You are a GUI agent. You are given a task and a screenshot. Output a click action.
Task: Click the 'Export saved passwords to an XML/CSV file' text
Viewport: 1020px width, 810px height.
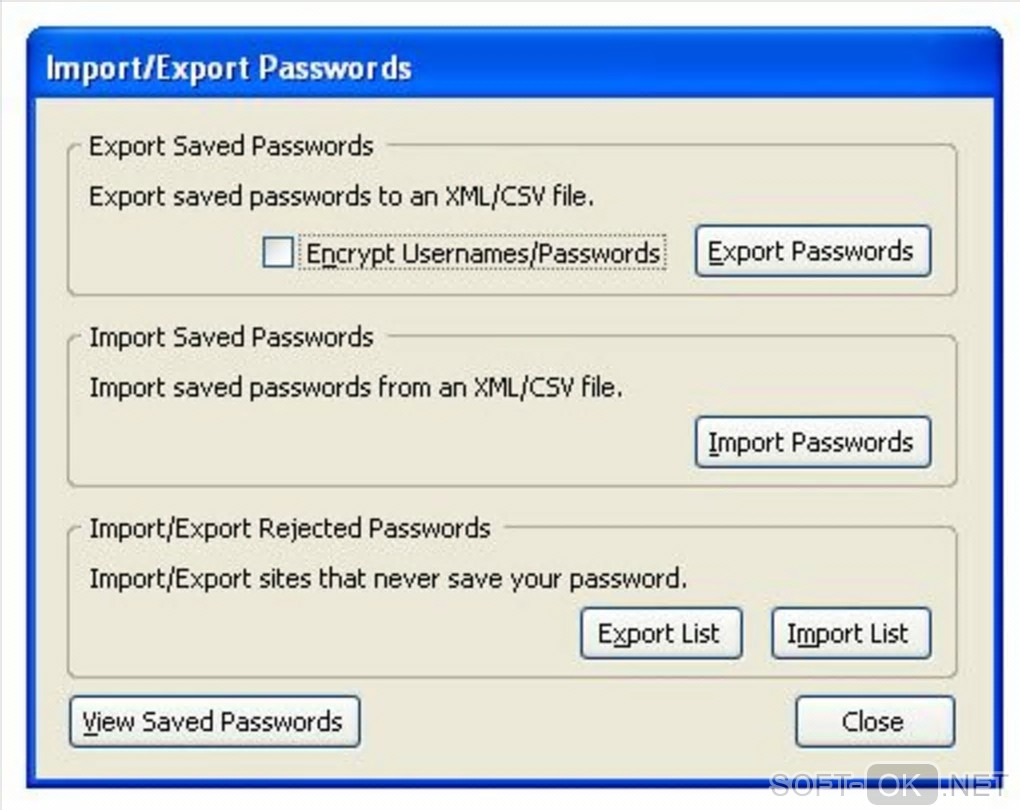(341, 197)
